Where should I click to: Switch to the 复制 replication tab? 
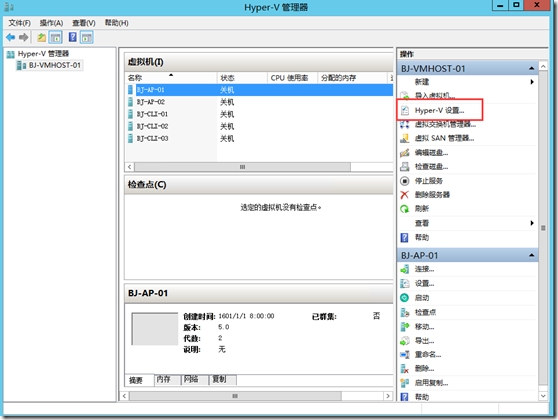coord(223,379)
